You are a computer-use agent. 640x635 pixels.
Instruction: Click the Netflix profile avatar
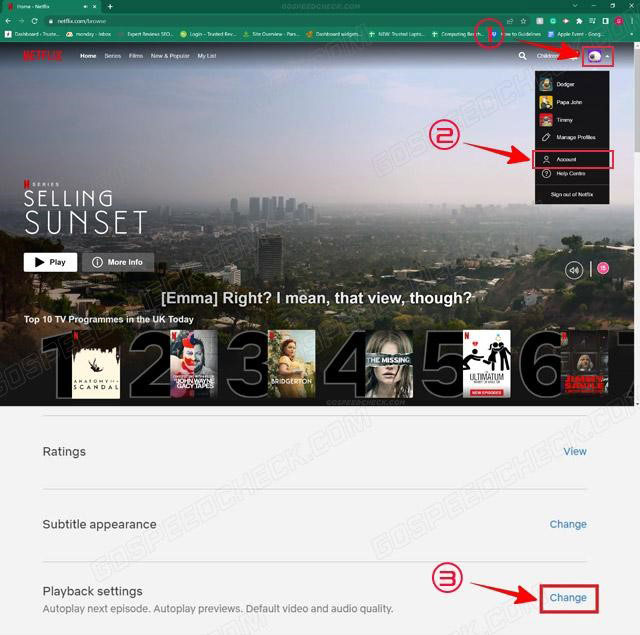pyautogui.click(x=594, y=56)
